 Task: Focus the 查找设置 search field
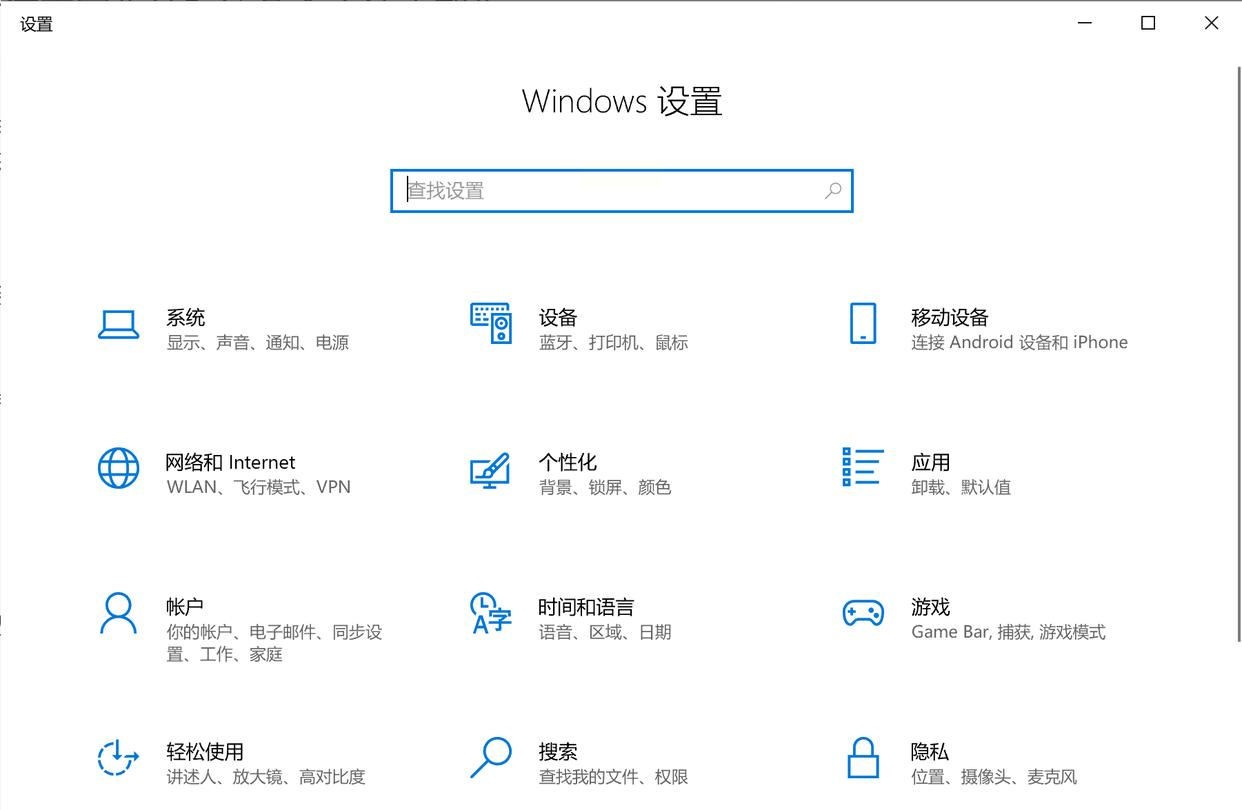pyautogui.click(x=621, y=190)
